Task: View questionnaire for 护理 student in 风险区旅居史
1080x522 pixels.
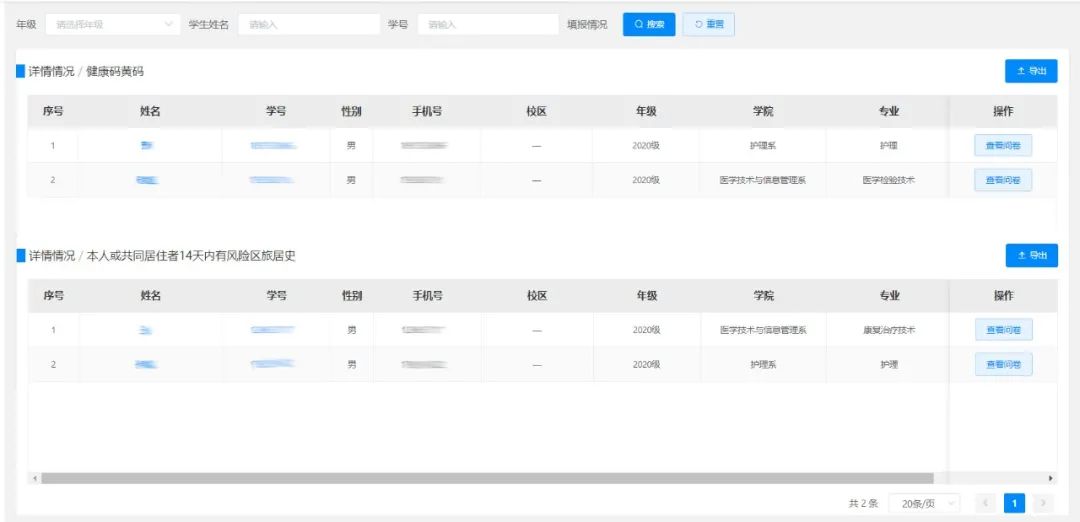Action: tap(1003, 365)
